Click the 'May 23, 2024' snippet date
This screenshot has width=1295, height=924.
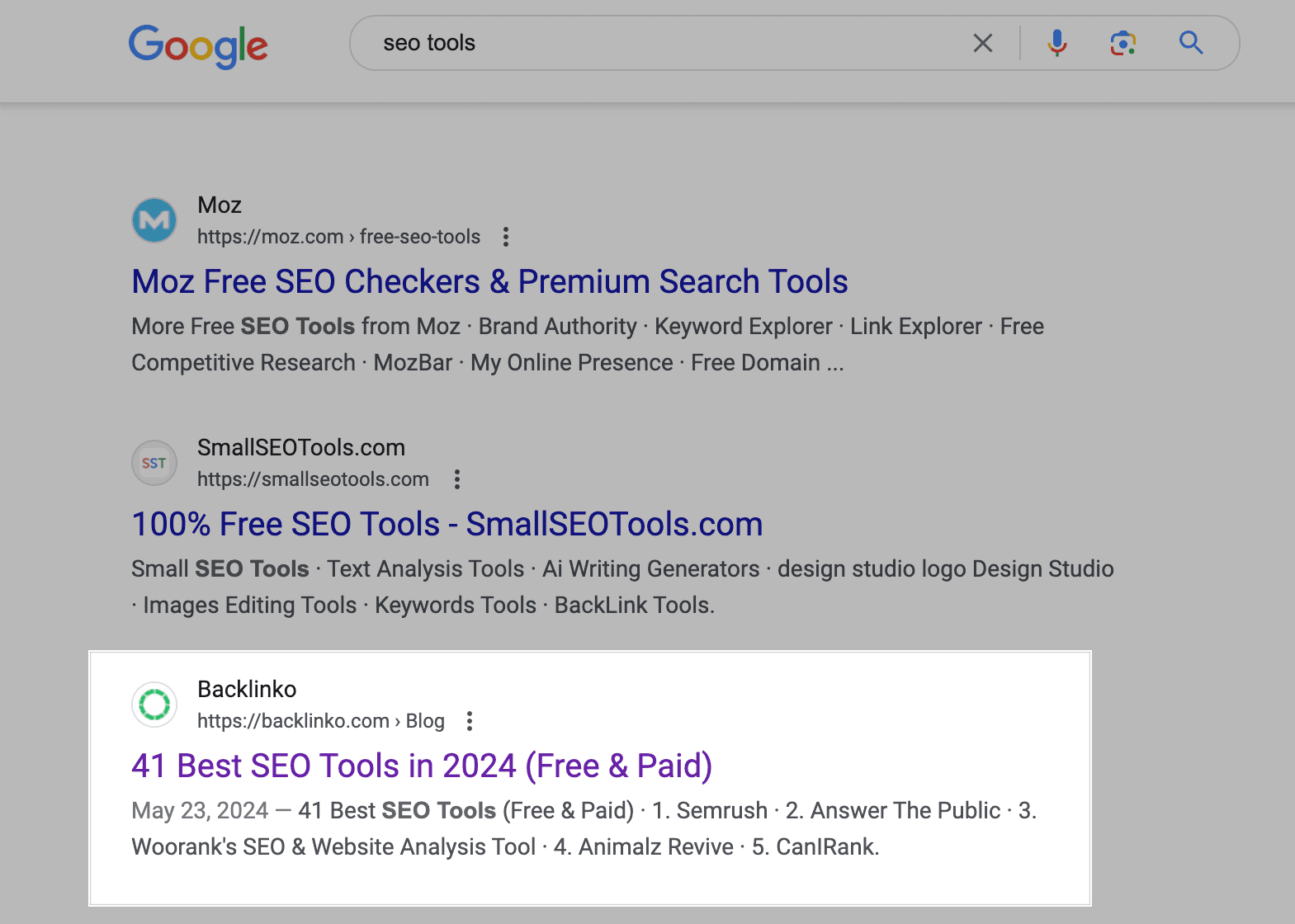click(200, 810)
